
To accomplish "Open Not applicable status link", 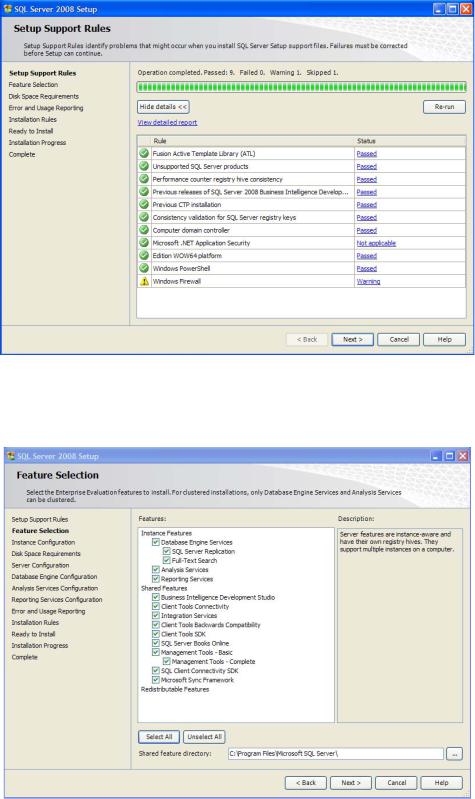I will (376, 243).
